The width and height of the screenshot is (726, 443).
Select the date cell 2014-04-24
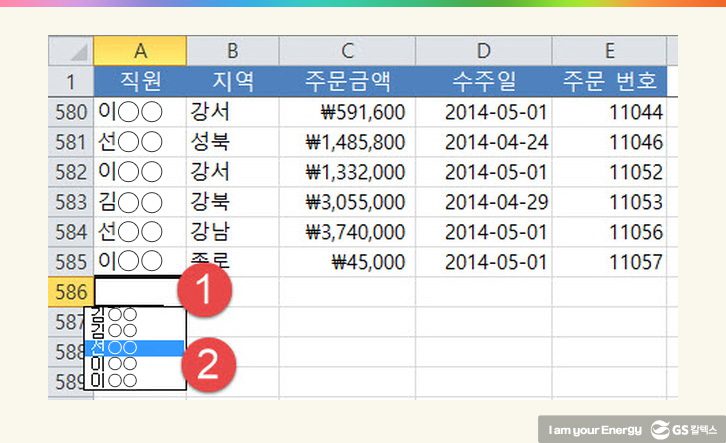coord(484,141)
